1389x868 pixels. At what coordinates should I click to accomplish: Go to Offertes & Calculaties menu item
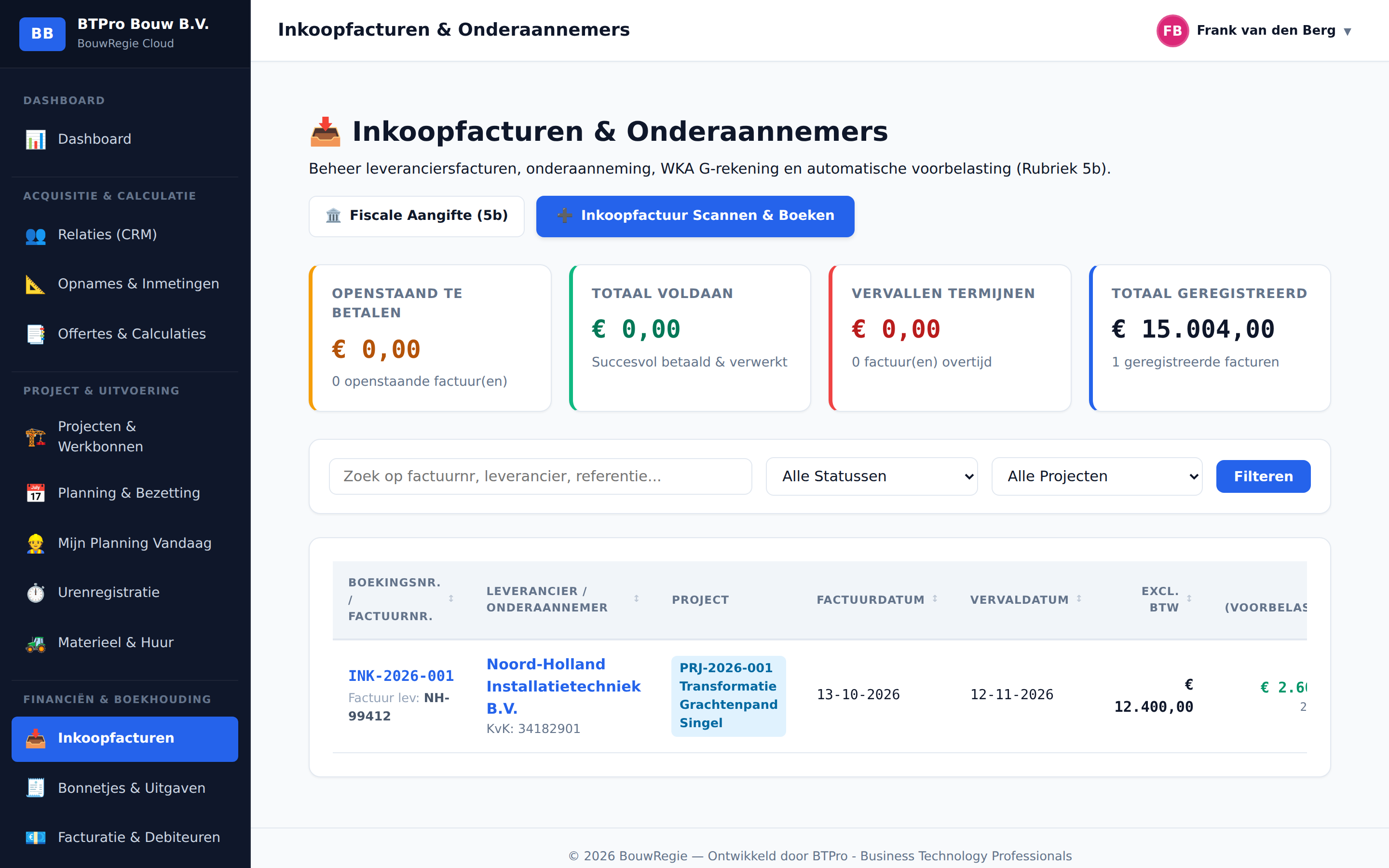[124, 334]
